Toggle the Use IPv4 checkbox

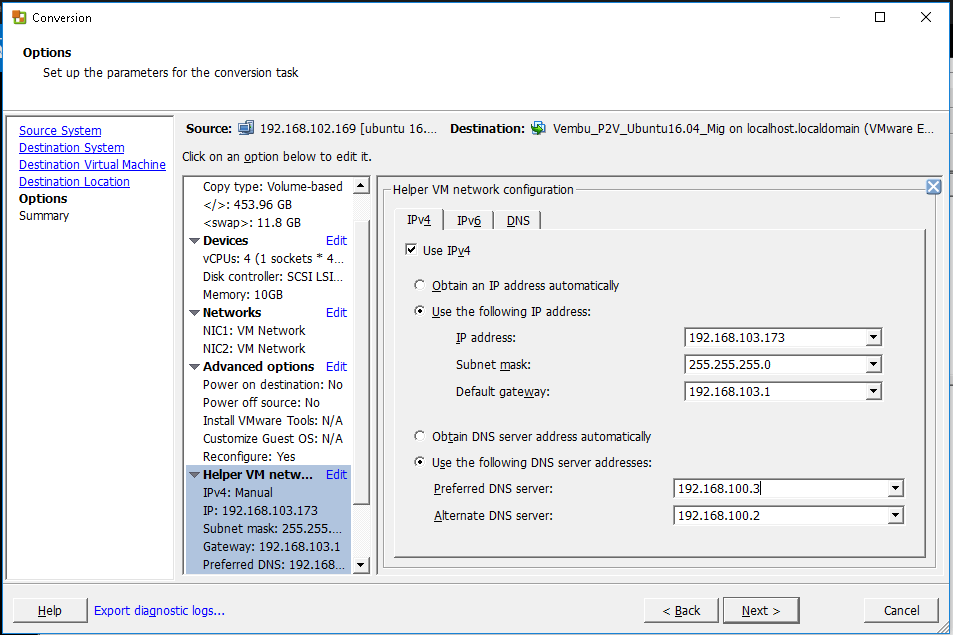point(411,250)
